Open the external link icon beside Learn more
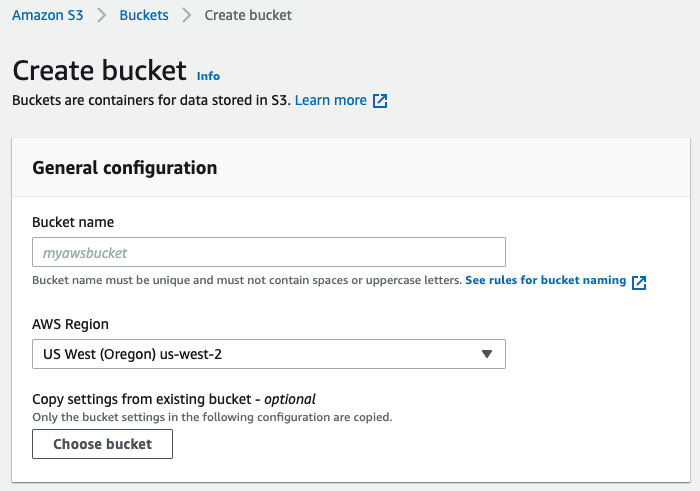The height and width of the screenshot is (491, 700). pos(380,101)
